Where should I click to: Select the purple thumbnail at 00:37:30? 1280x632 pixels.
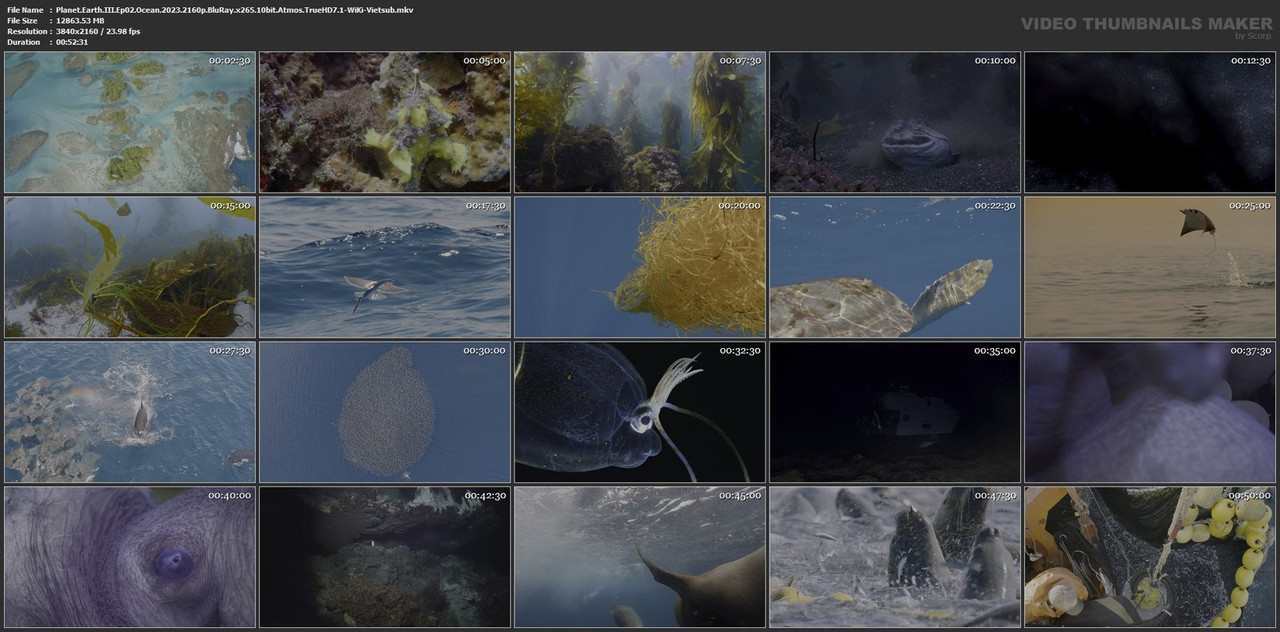click(1150, 412)
